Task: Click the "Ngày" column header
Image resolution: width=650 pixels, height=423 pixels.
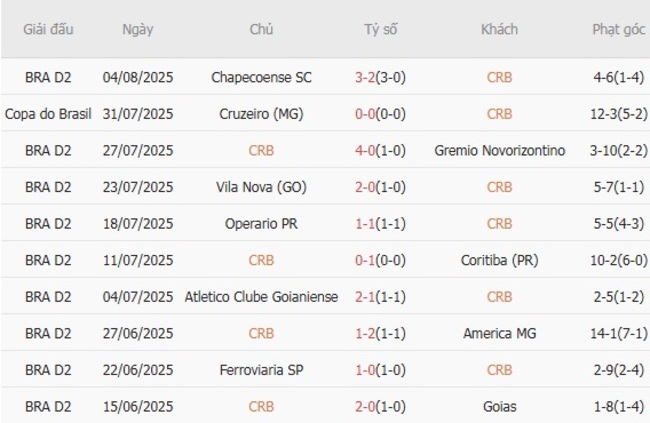Action: pyautogui.click(x=138, y=30)
